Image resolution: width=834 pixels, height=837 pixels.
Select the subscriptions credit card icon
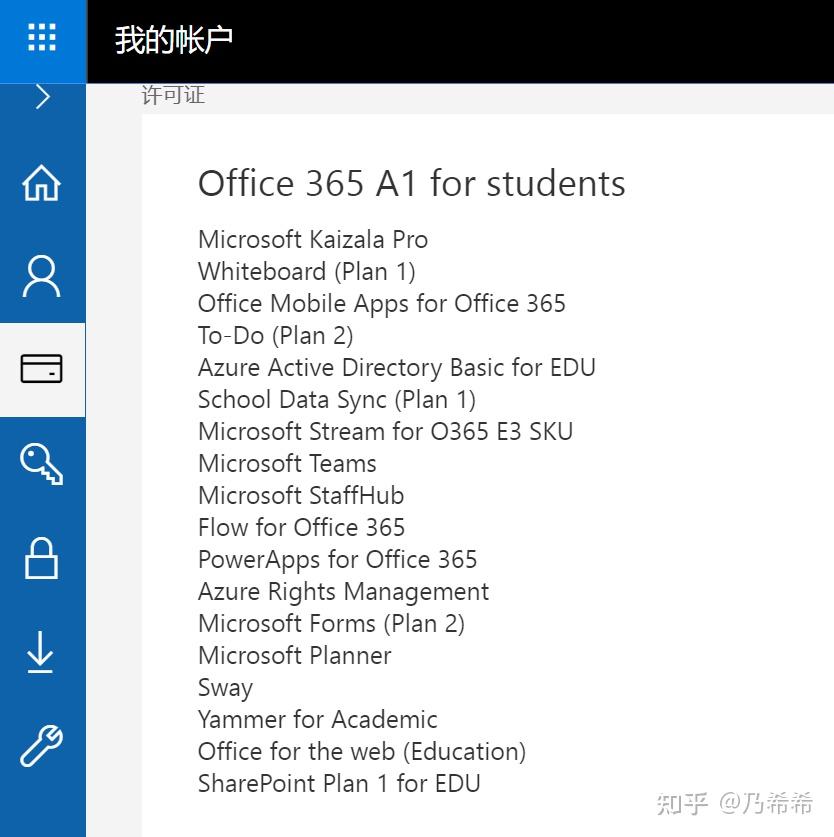pyautogui.click(x=41, y=369)
